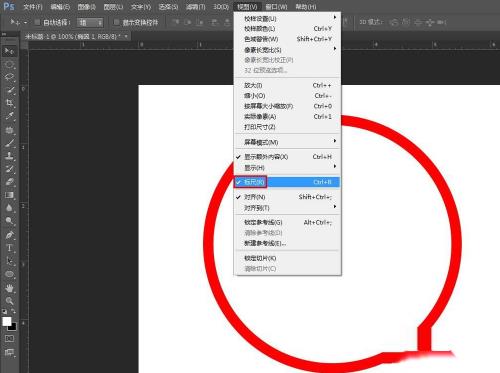Choose 按屏幕大小缩放(F)
This screenshot has width=500, height=373.
(x=287, y=106)
